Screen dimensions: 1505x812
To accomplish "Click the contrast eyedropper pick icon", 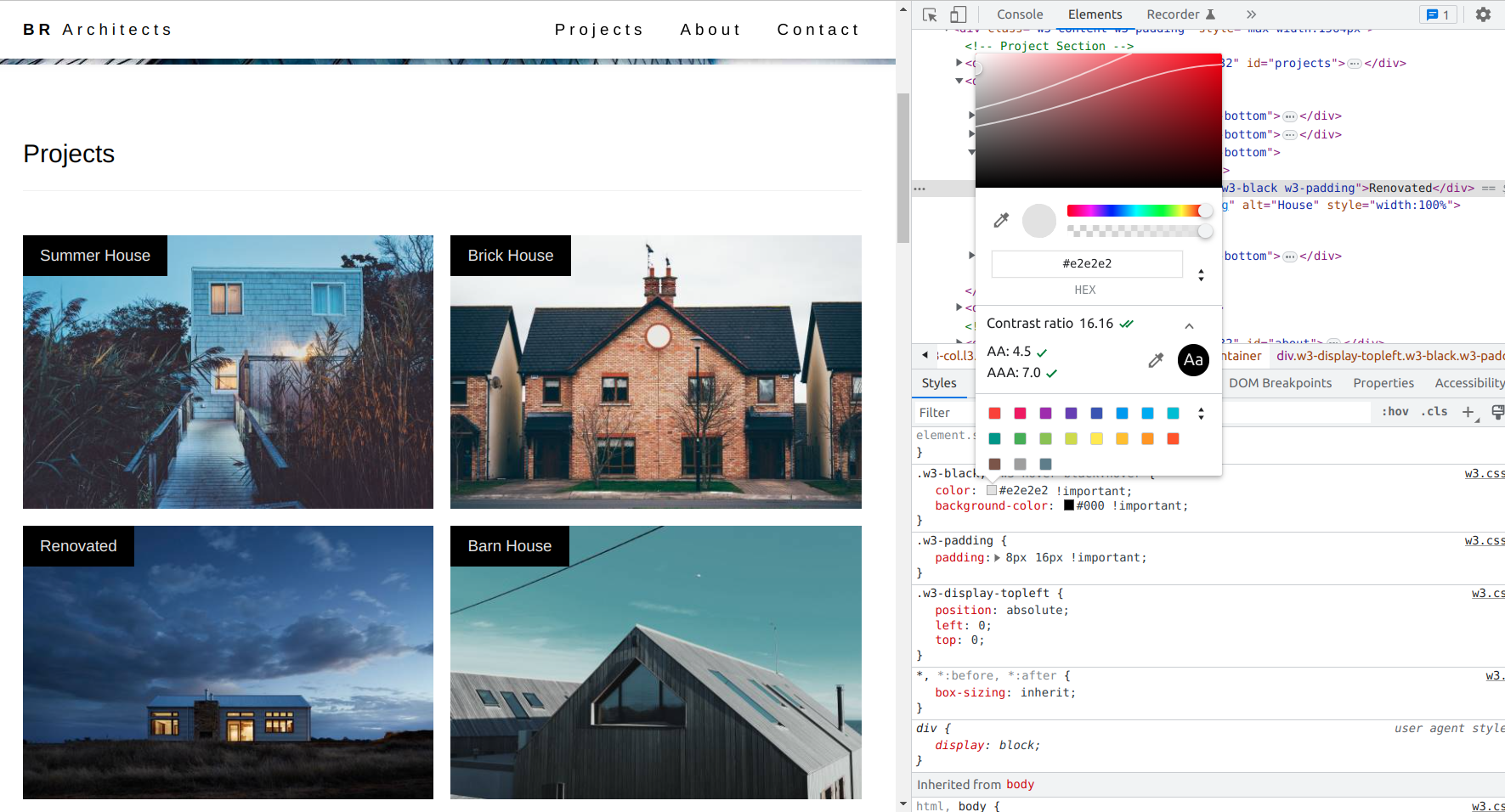I will (x=1156, y=360).
